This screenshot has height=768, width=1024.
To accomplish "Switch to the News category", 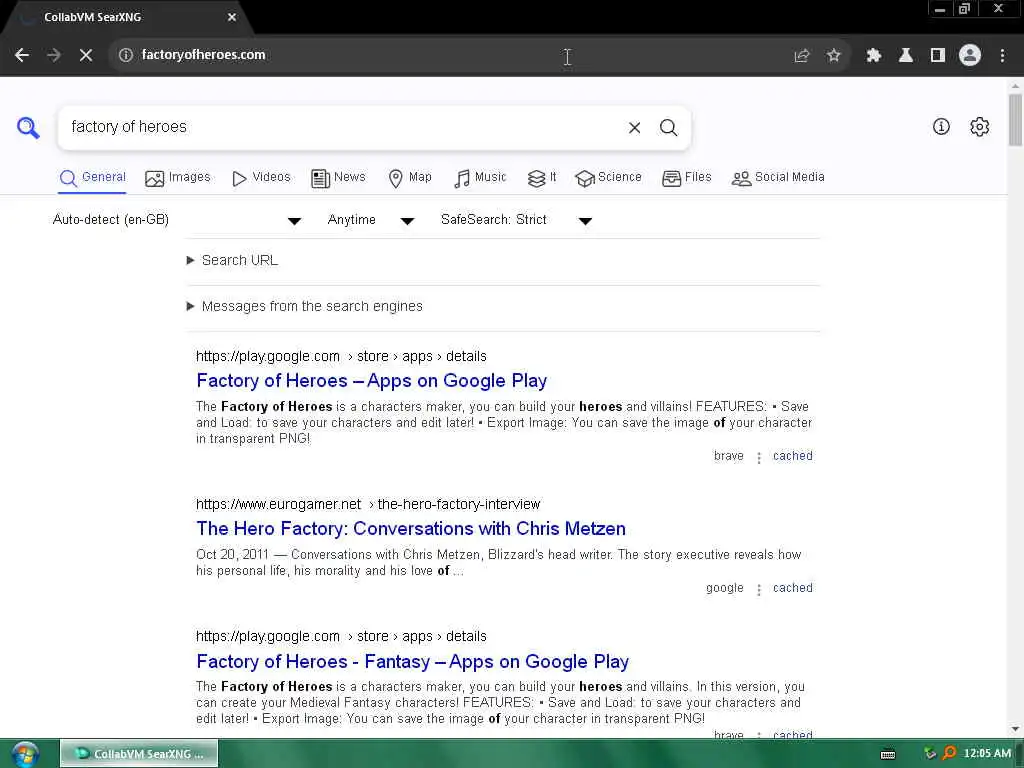I will (338, 178).
